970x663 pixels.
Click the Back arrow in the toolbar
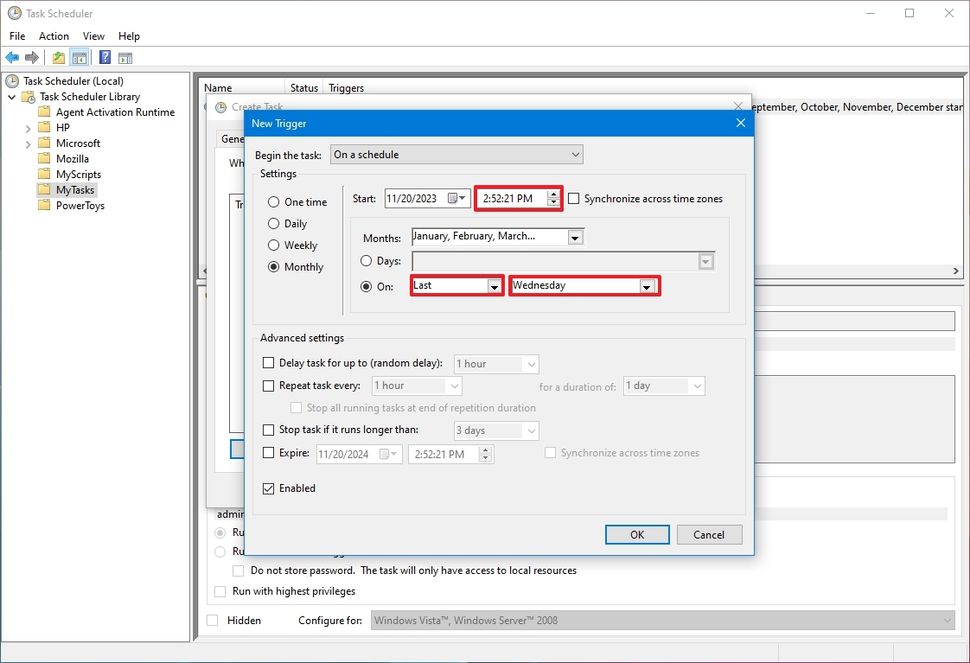(12, 57)
